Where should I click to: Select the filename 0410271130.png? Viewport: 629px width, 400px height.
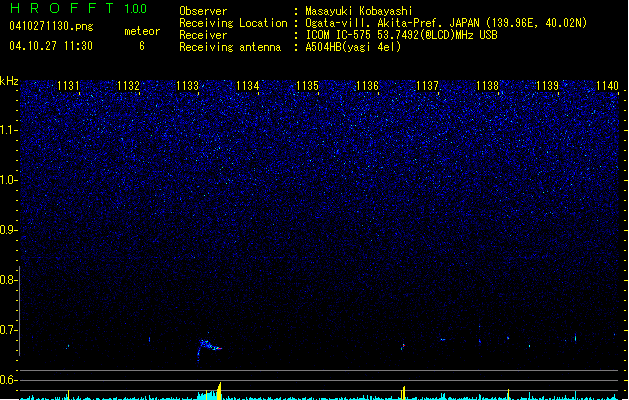click(x=51, y=26)
